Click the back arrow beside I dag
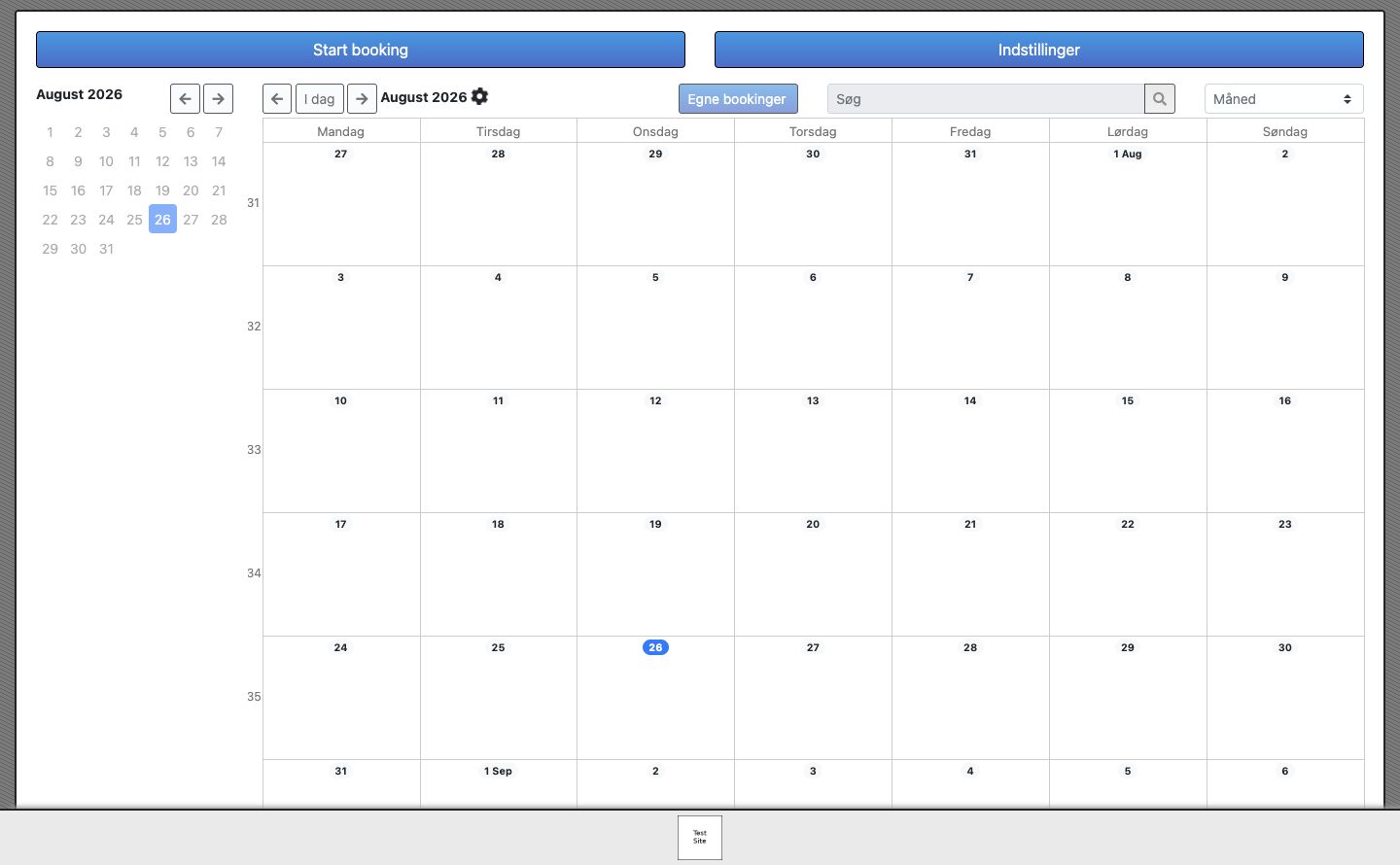Screen dimensions: 1400x865 point(277,98)
